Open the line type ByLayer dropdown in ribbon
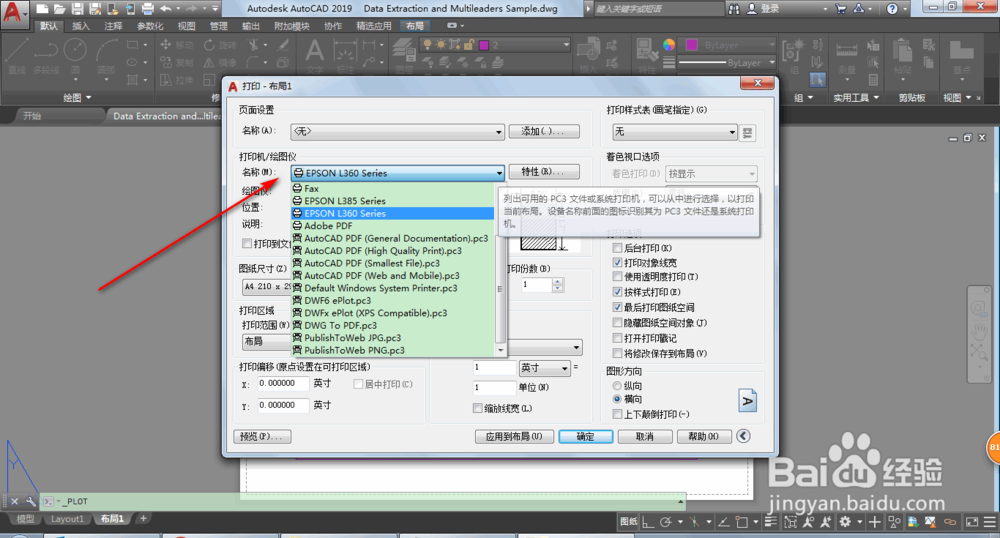Viewport: 1000px width, 538px height. (x=727, y=63)
